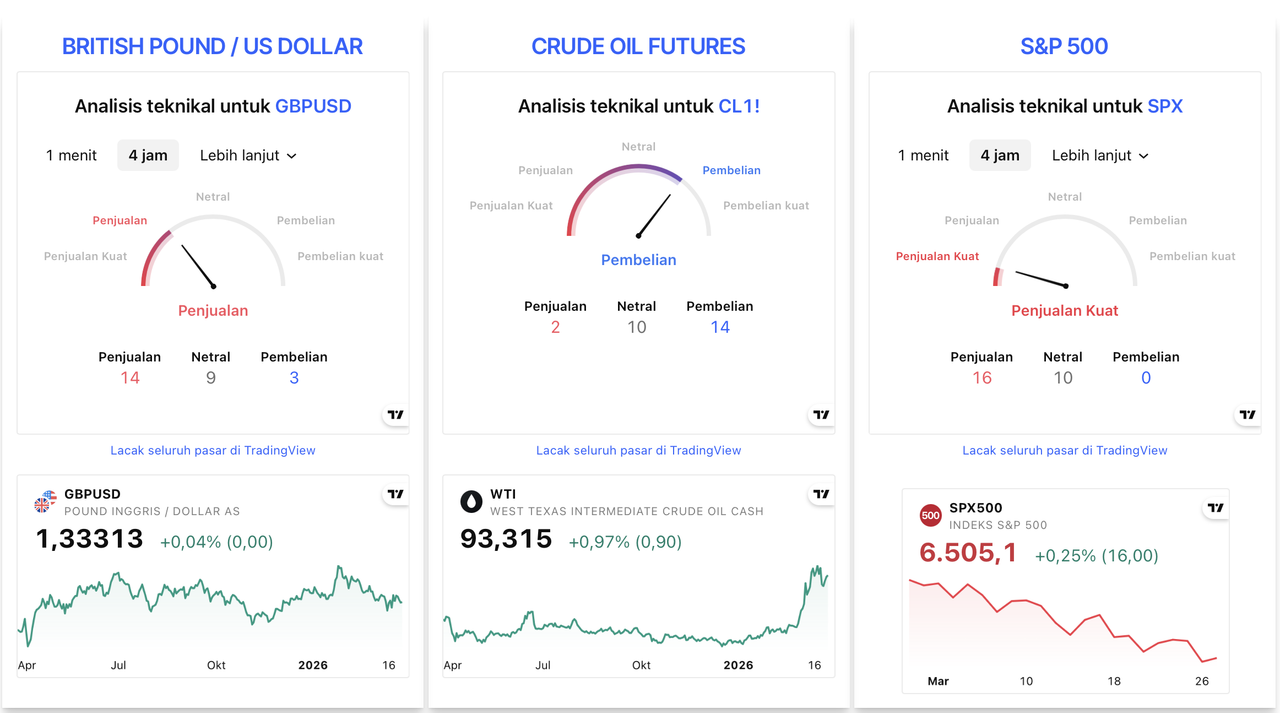Open Lebih lanjut dropdown in SPX widget

(1100, 155)
